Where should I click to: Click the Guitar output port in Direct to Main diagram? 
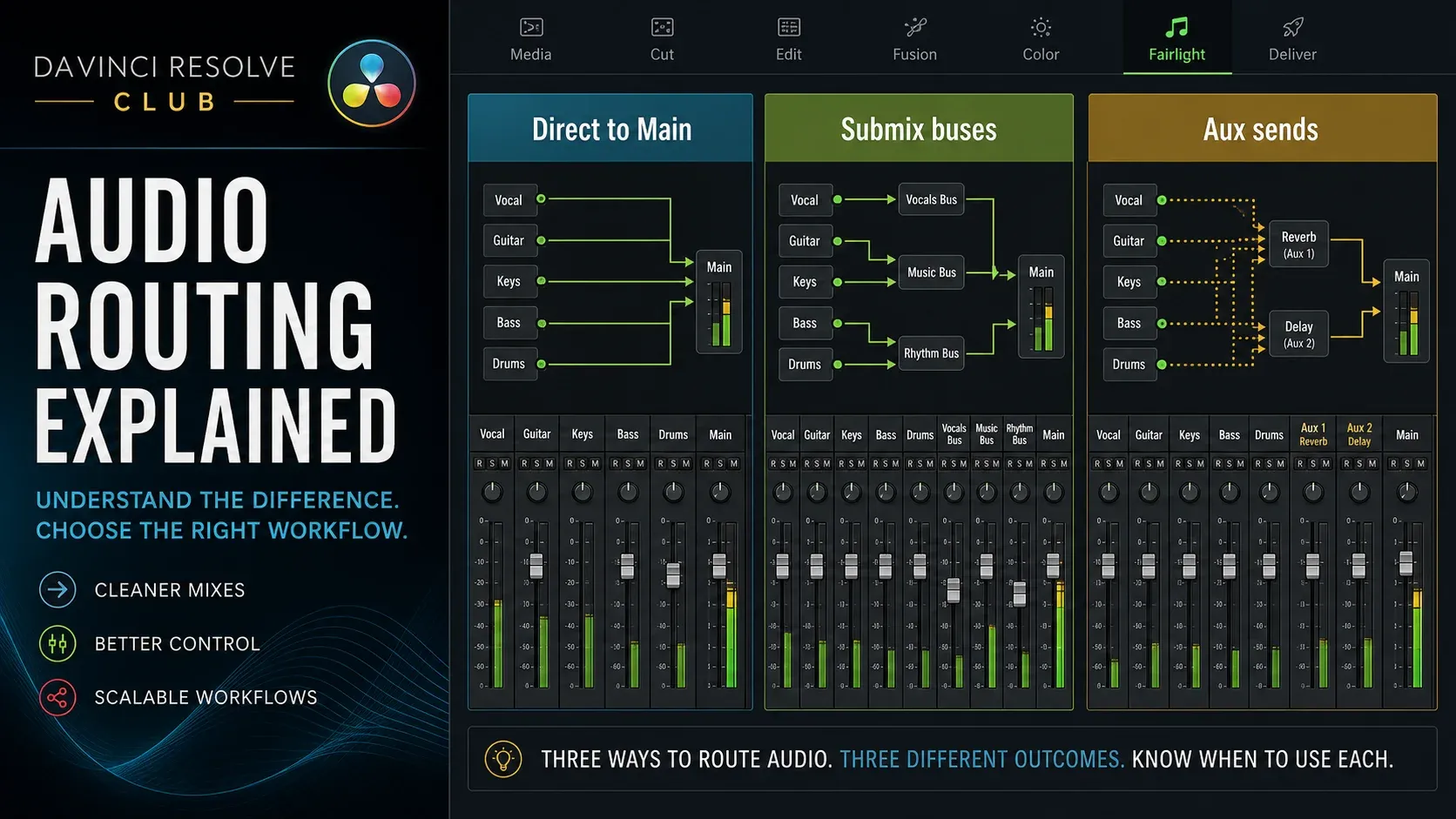(541, 240)
